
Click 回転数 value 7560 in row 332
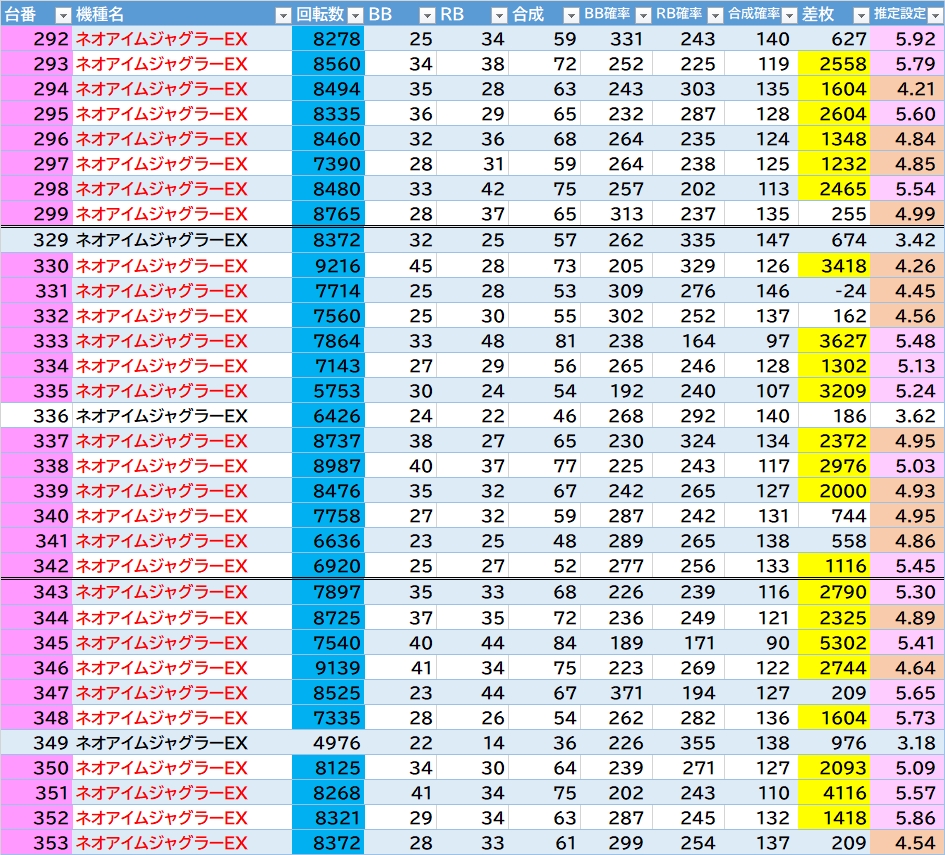coord(328,316)
